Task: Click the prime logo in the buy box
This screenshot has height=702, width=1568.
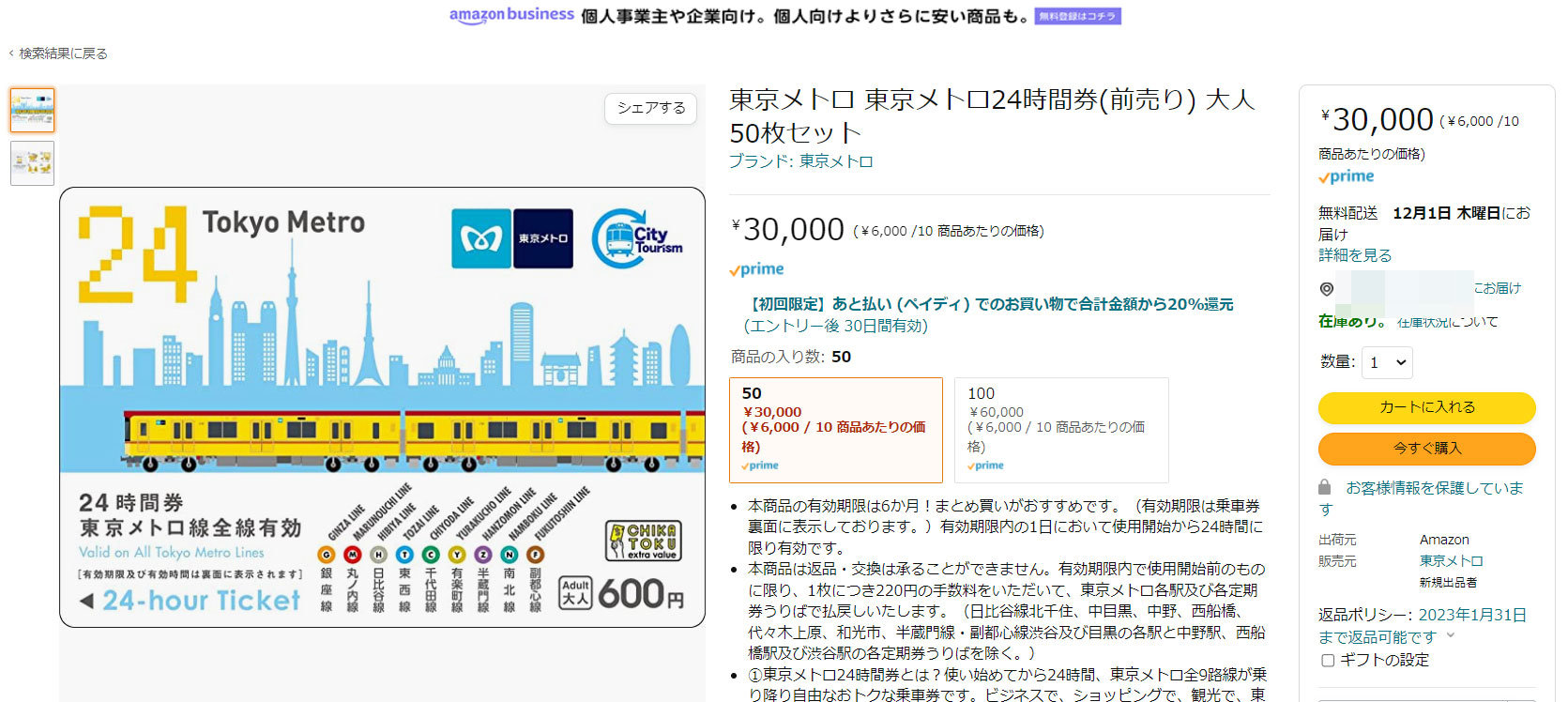Action: (x=1347, y=176)
